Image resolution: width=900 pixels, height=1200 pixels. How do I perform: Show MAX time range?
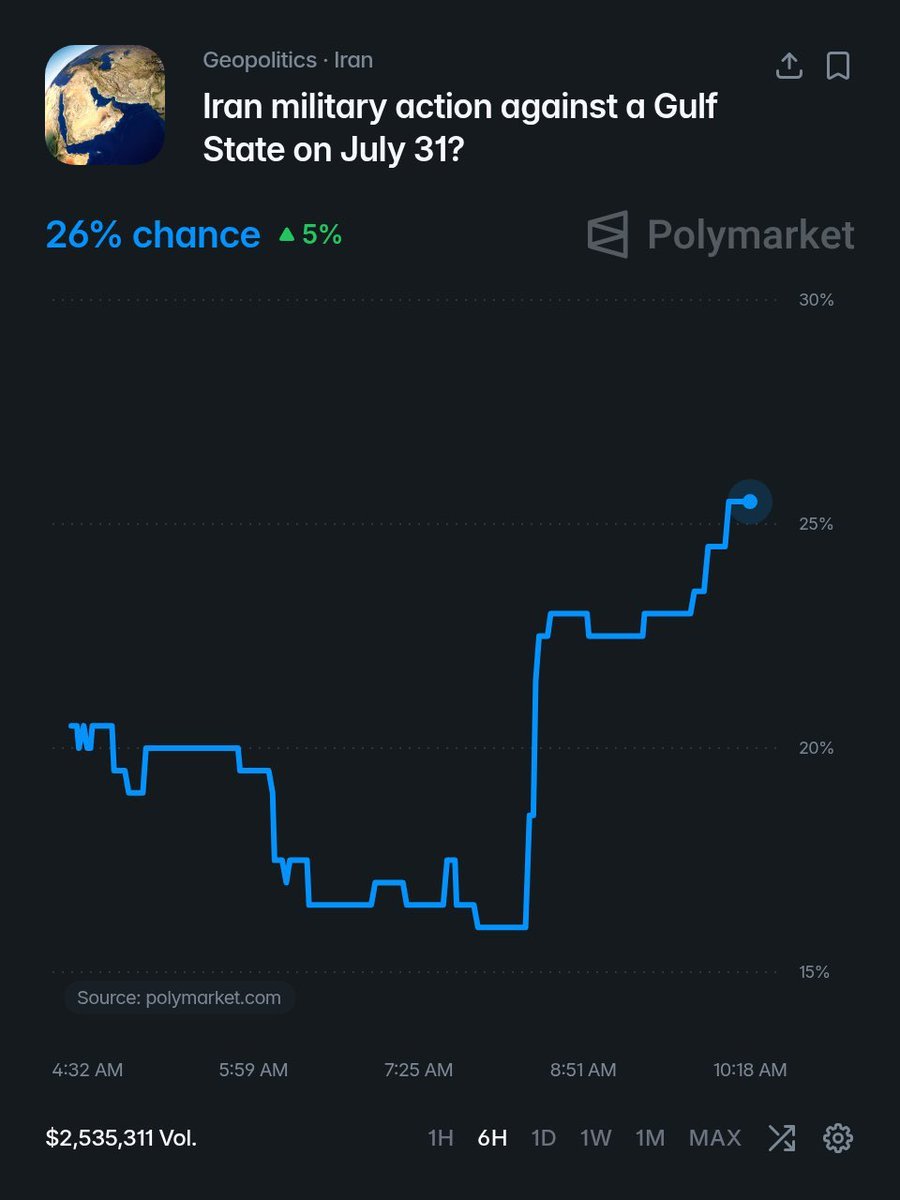click(715, 1138)
